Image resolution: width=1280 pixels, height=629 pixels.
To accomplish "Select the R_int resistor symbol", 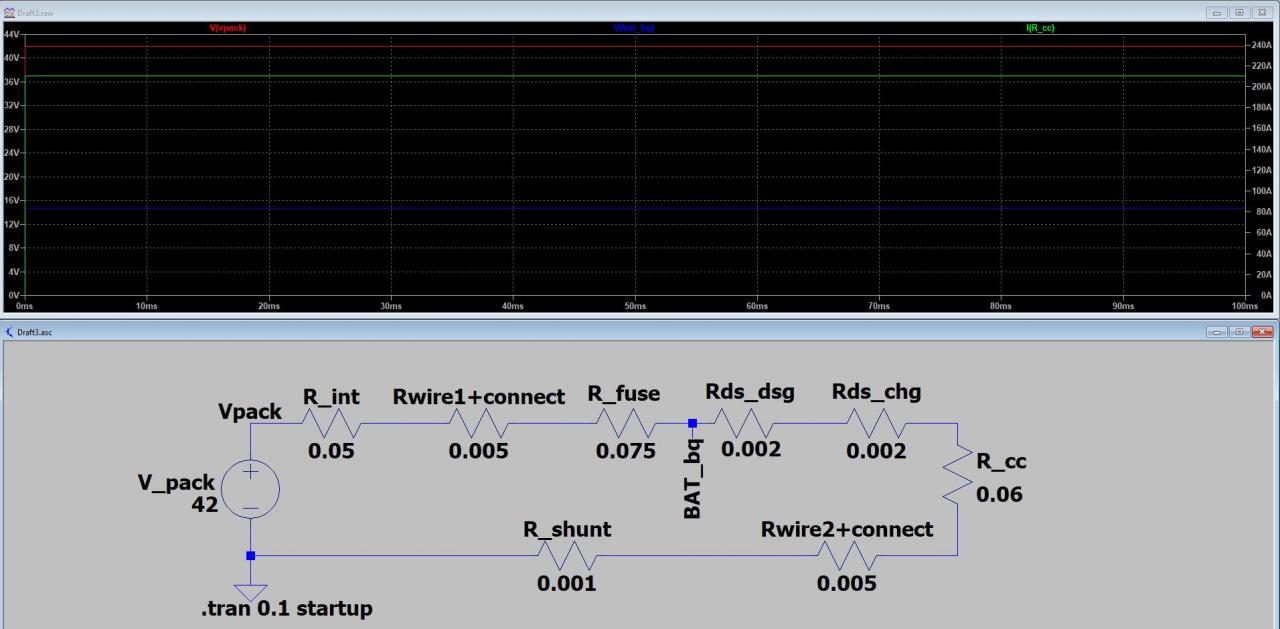I will [331, 424].
